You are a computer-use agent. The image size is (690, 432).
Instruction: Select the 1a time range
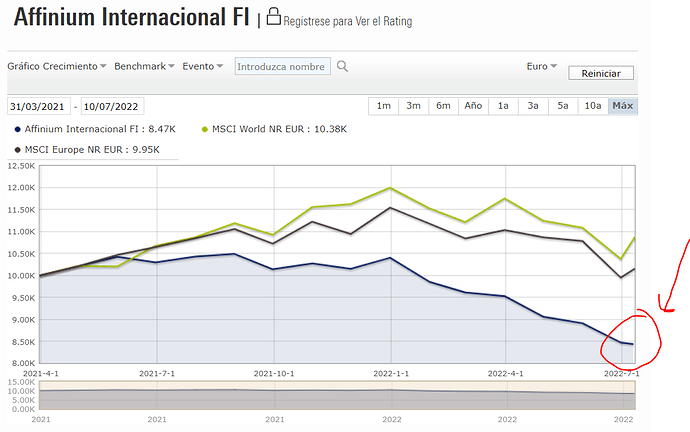pyautogui.click(x=503, y=106)
